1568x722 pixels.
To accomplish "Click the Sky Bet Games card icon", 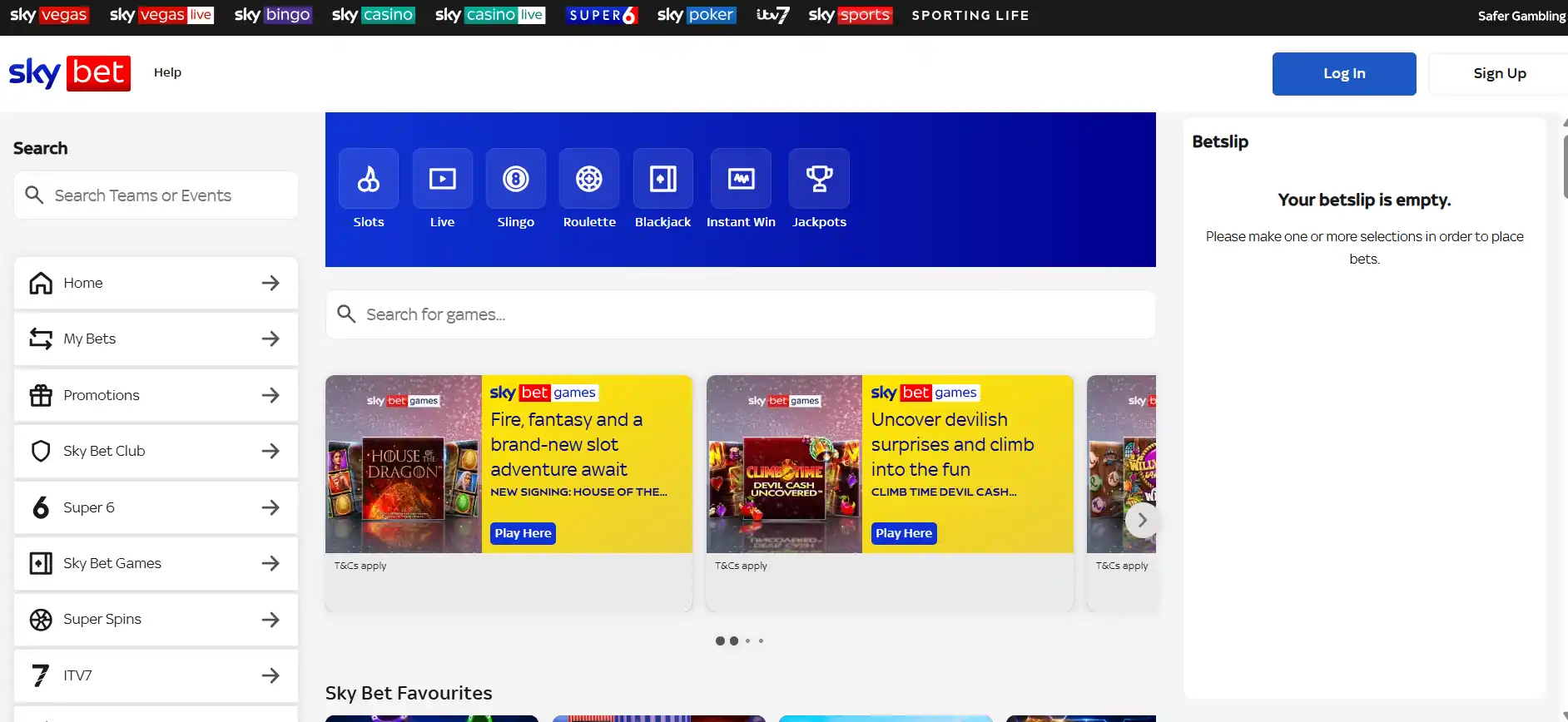I will (x=41, y=563).
